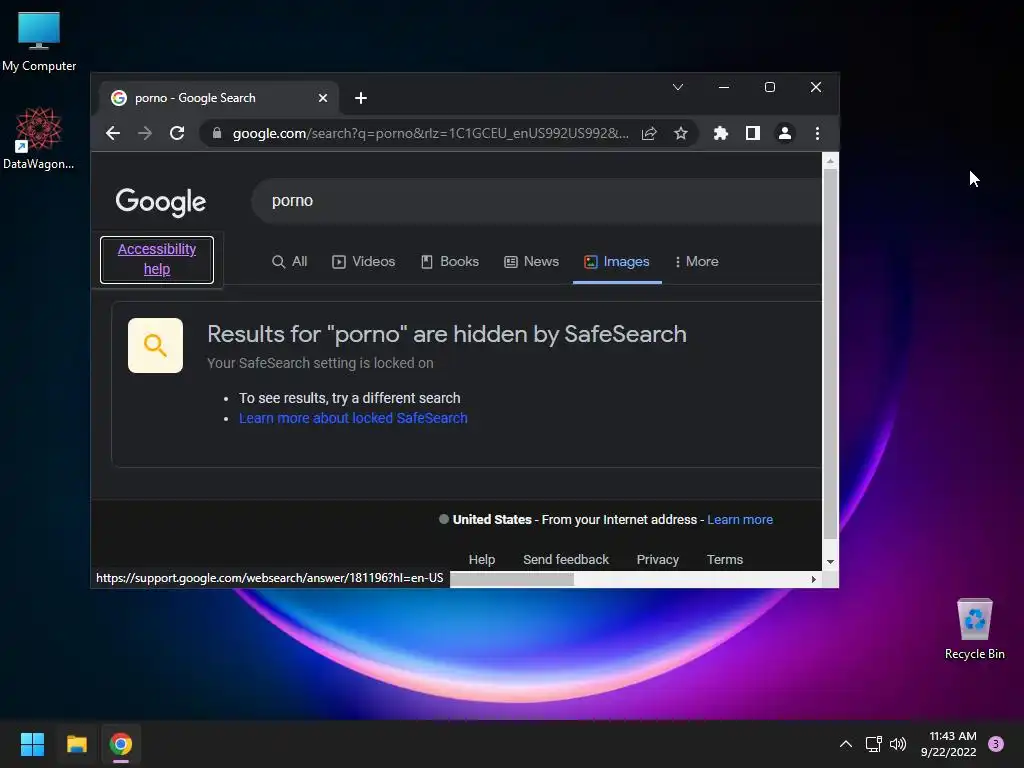
Task: Open the notification count badge
Action: [x=996, y=744]
